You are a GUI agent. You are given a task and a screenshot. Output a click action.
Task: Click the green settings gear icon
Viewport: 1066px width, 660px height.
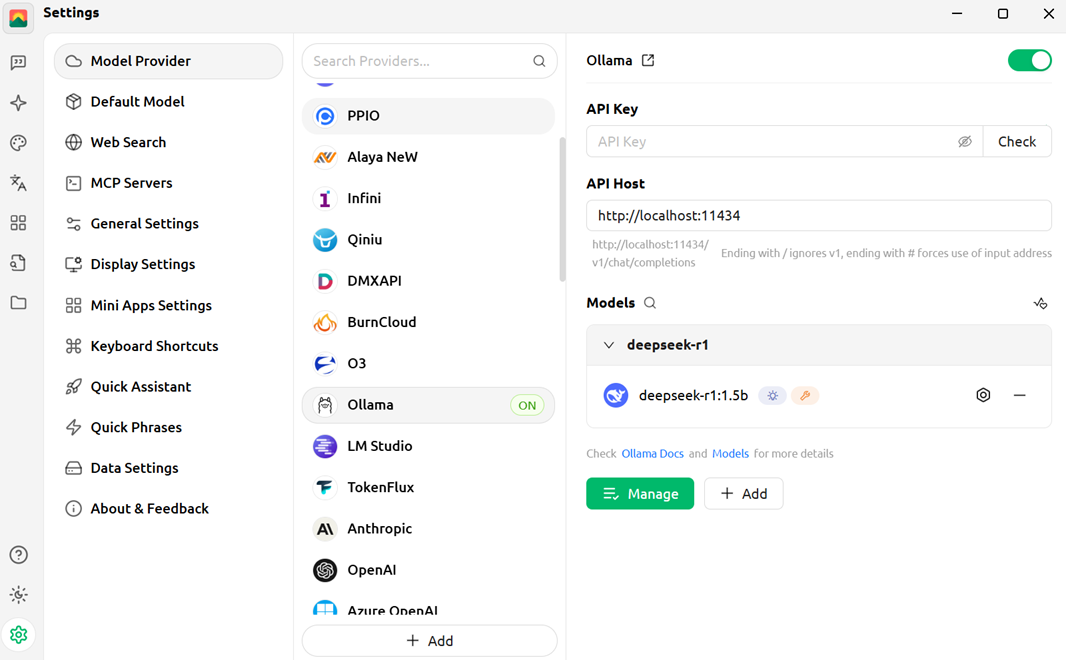(18, 635)
